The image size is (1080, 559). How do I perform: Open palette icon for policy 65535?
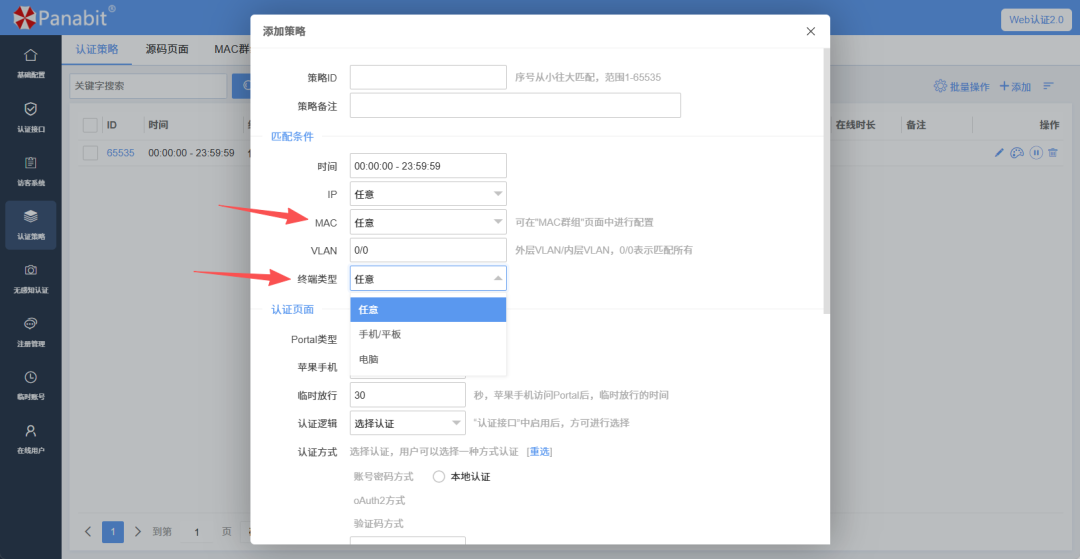1017,153
